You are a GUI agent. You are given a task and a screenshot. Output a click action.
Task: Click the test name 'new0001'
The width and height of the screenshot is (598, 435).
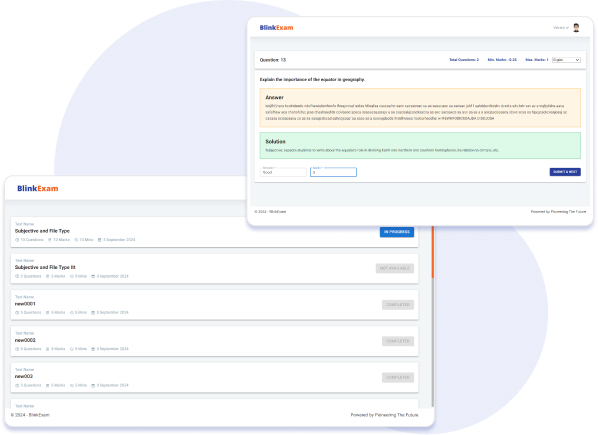point(25,304)
